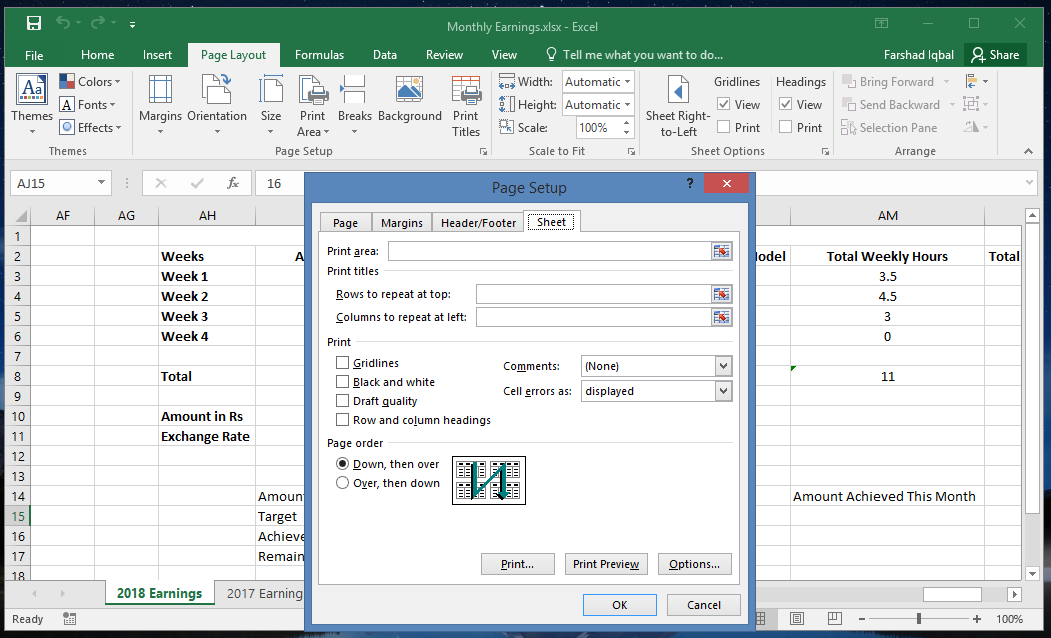Click the Print Preview button
This screenshot has height=638, width=1051.
606,563
